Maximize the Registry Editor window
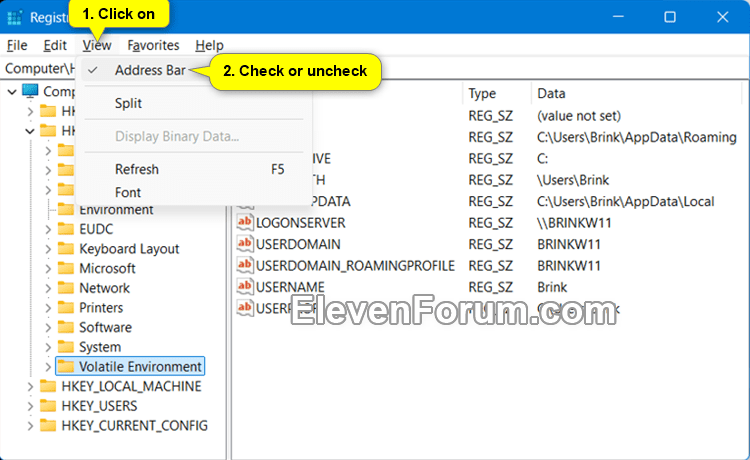 [x=670, y=17]
